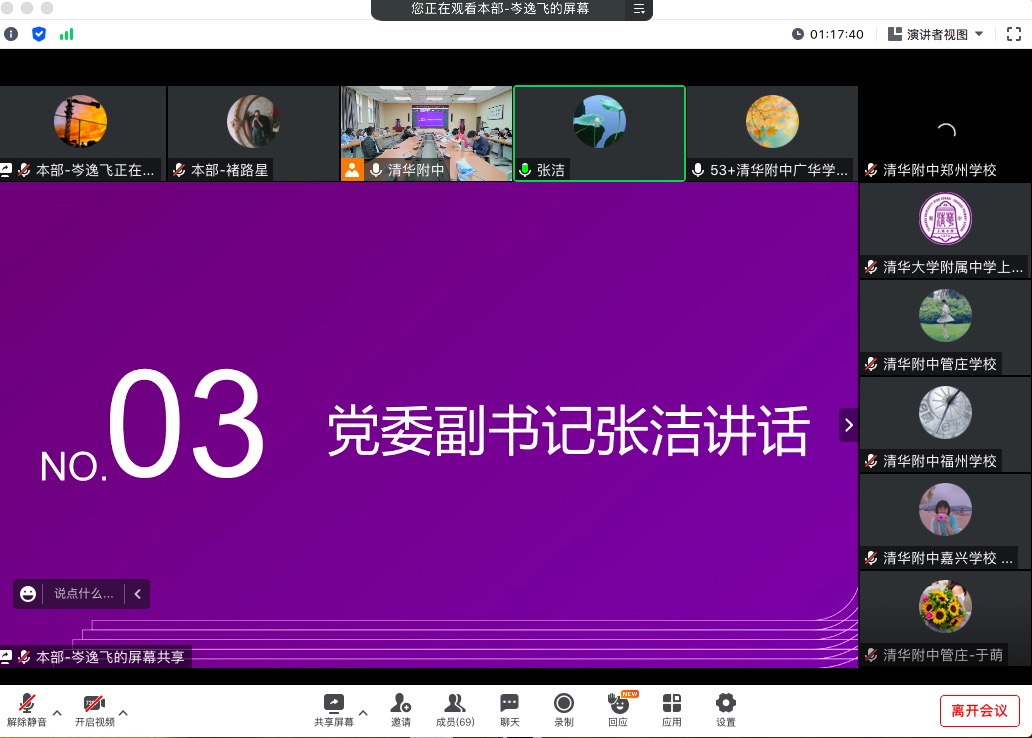Expand video options arrow beside 开启视频

(x=123, y=713)
